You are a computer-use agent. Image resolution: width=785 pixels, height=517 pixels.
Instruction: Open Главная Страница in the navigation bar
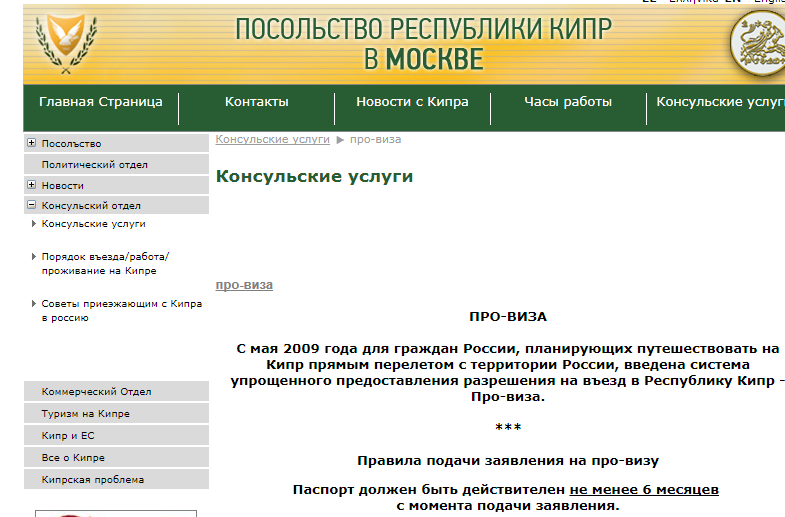pyautogui.click(x=101, y=102)
